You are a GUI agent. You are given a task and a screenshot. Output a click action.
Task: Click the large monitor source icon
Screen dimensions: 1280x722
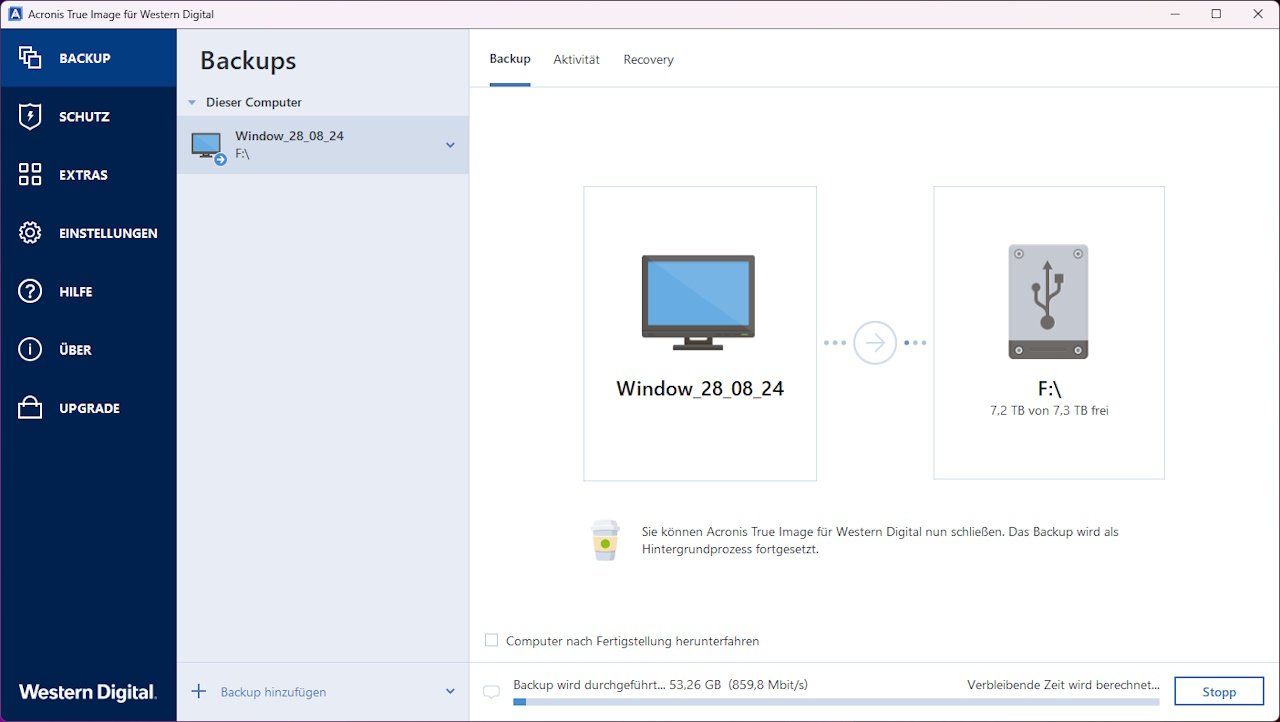[698, 302]
